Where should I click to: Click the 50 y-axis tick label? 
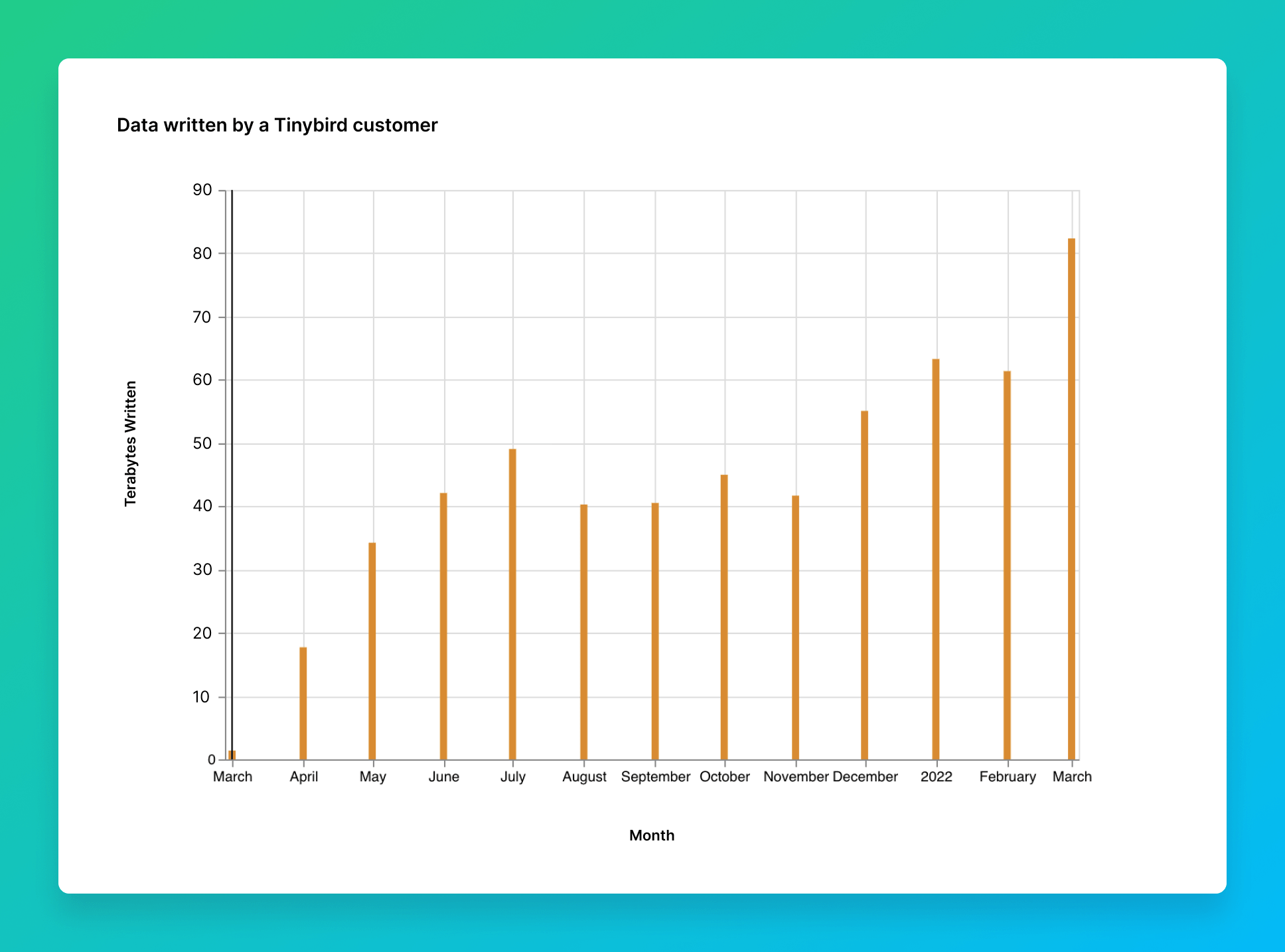(x=202, y=443)
